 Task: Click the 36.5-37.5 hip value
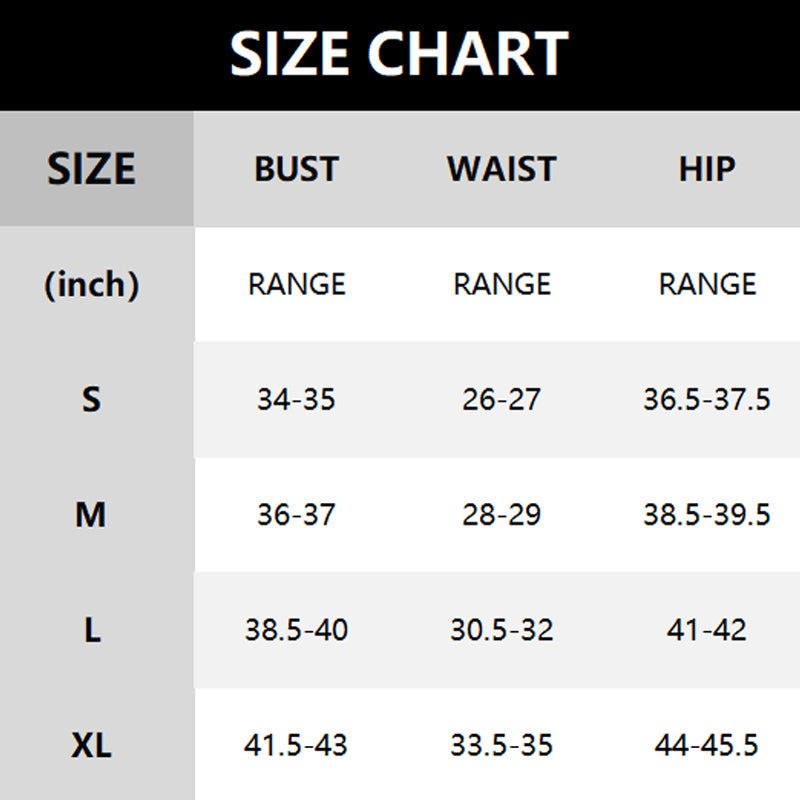point(707,400)
